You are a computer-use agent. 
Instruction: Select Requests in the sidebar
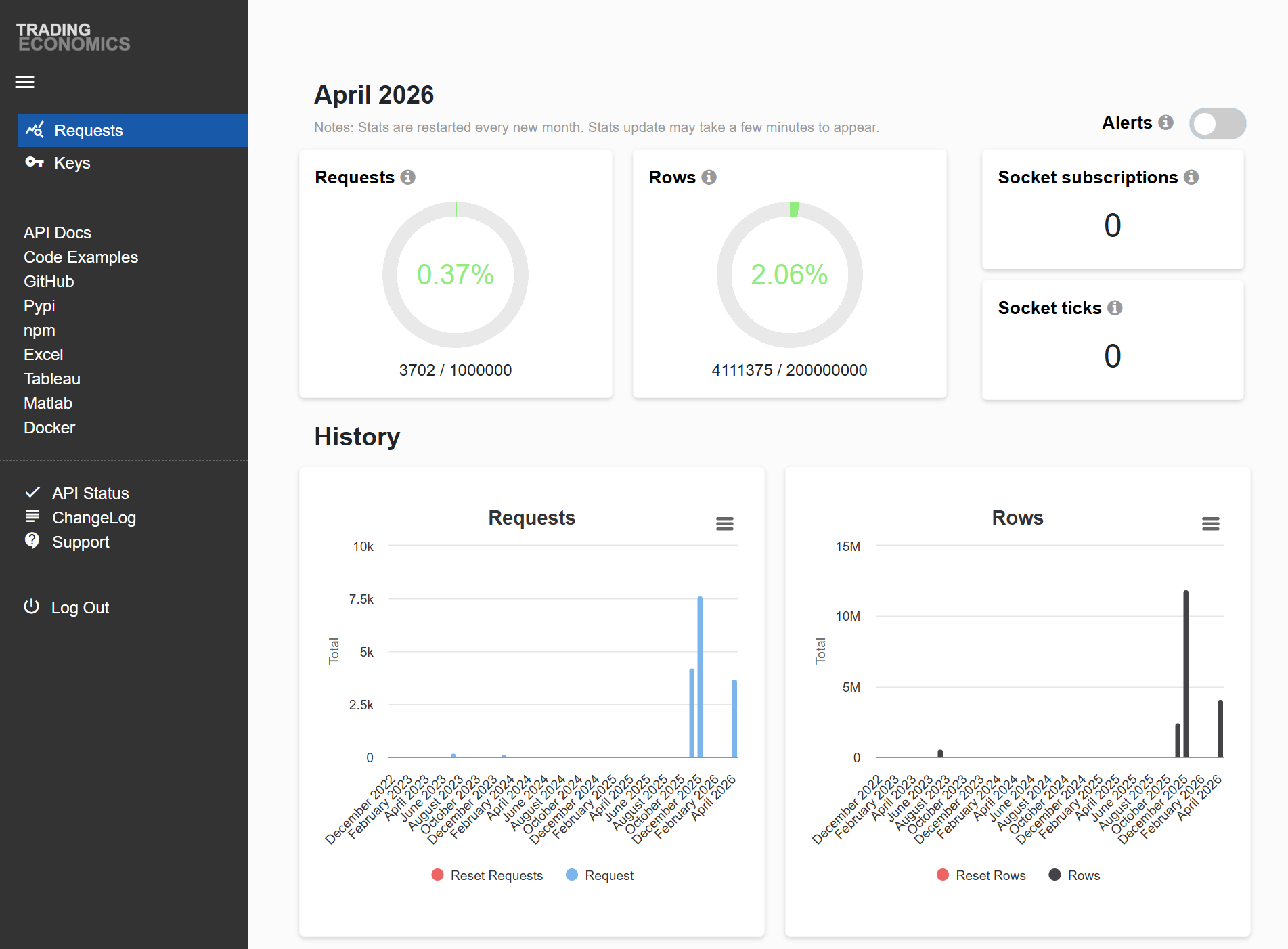[88, 131]
